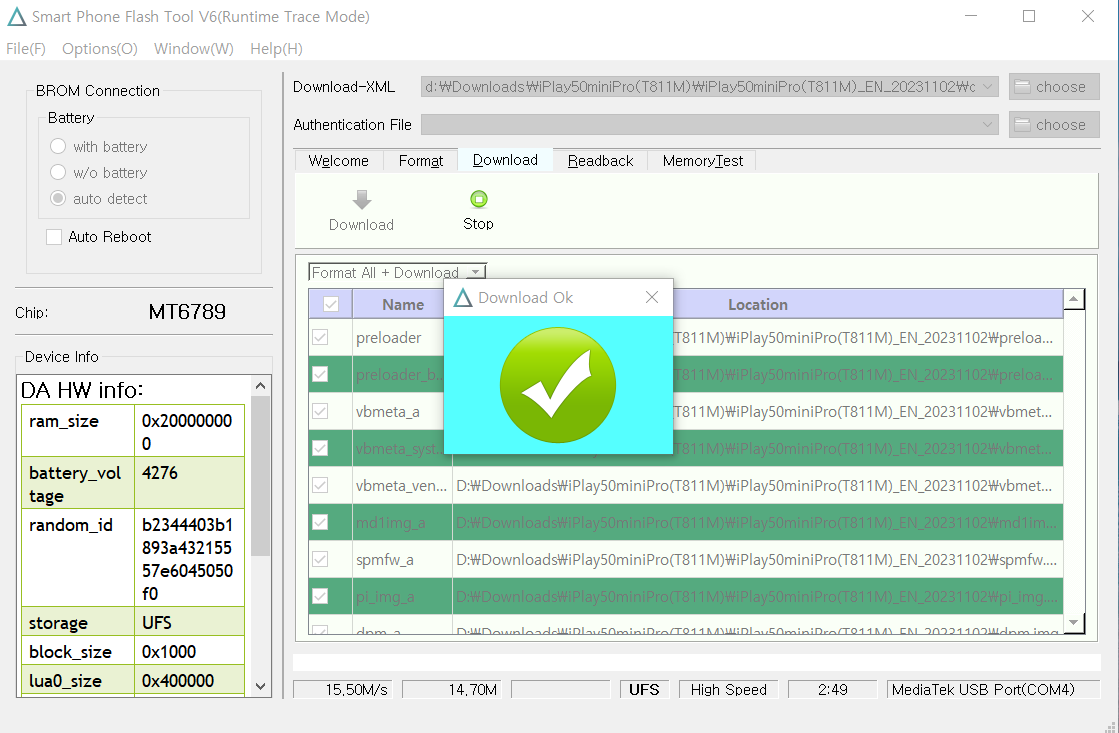Switch to the Welcome tab
The image size is (1119, 733).
point(339,161)
